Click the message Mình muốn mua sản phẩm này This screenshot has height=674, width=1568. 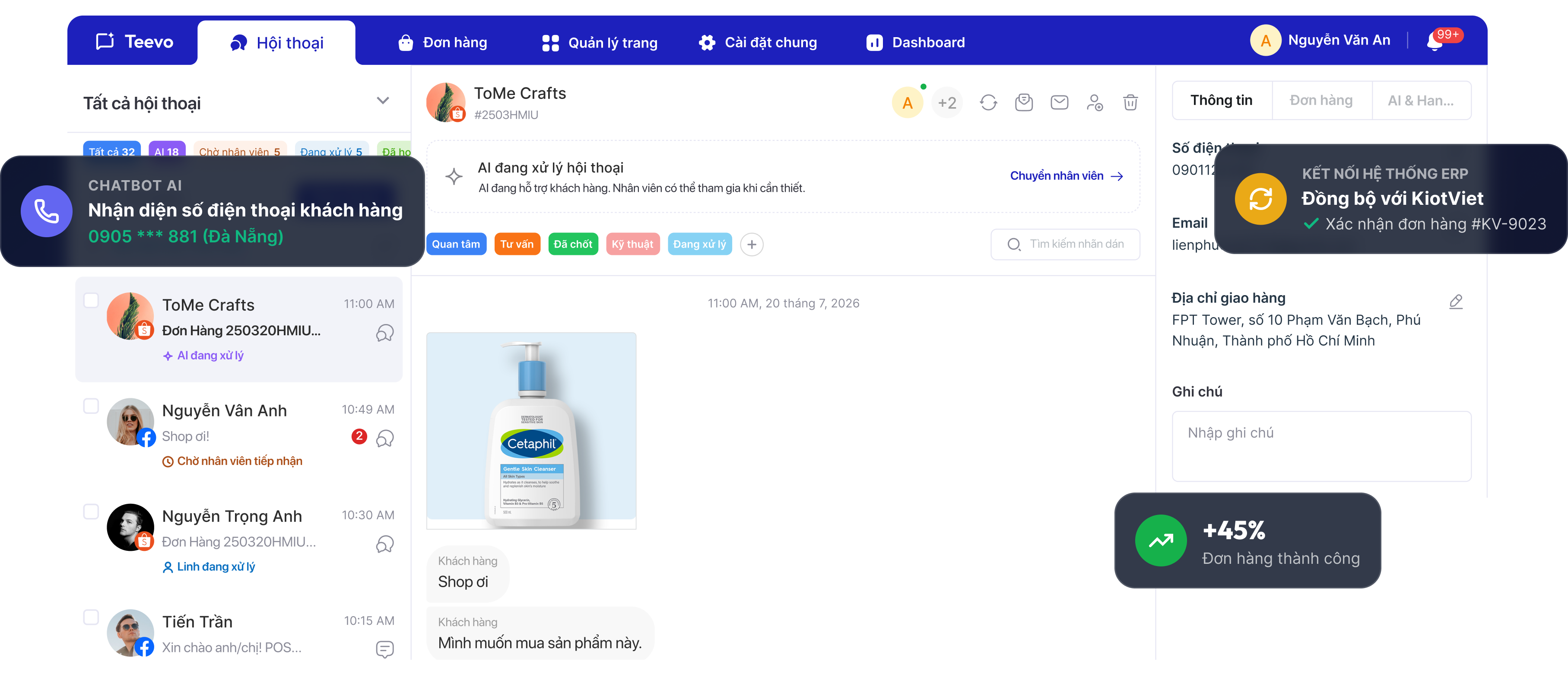[540, 633]
